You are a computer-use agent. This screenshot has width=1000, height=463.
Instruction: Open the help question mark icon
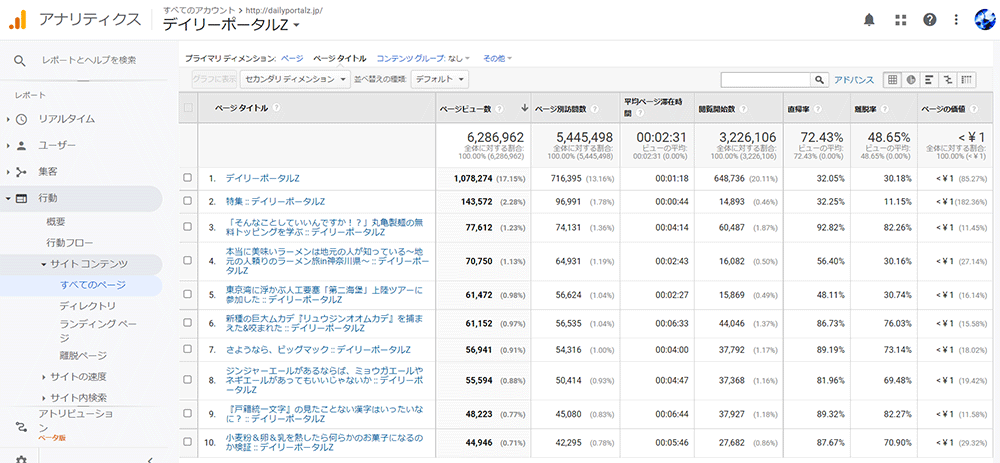click(930, 20)
